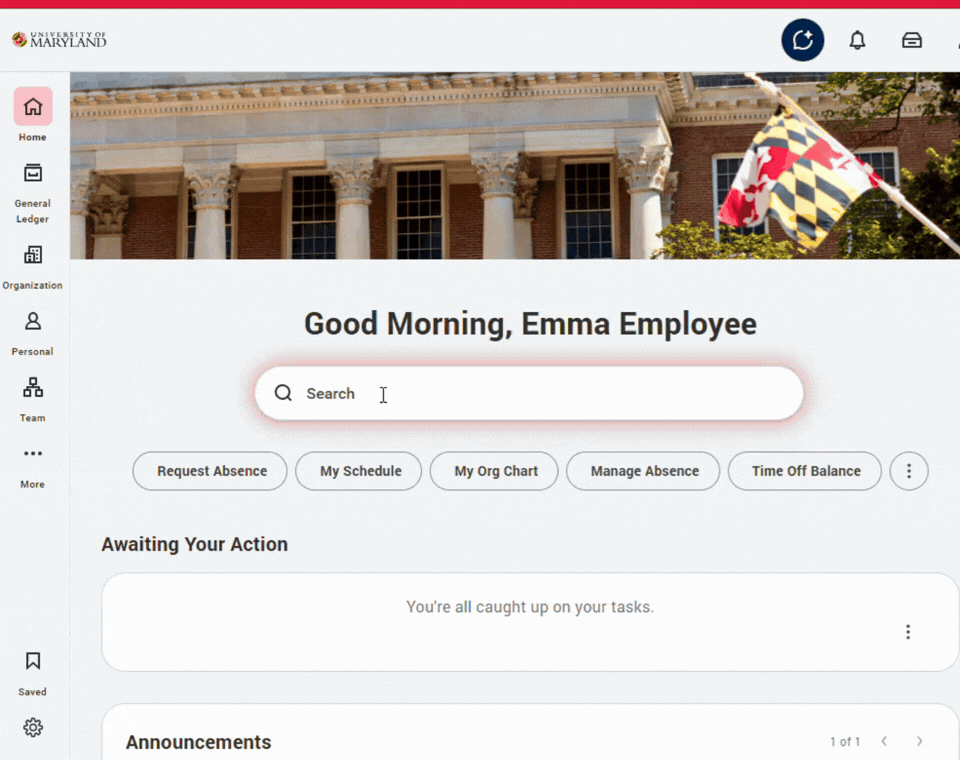The height and width of the screenshot is (760, 960).
Task: Show more shortcut options menu
Action: (909, 471)
